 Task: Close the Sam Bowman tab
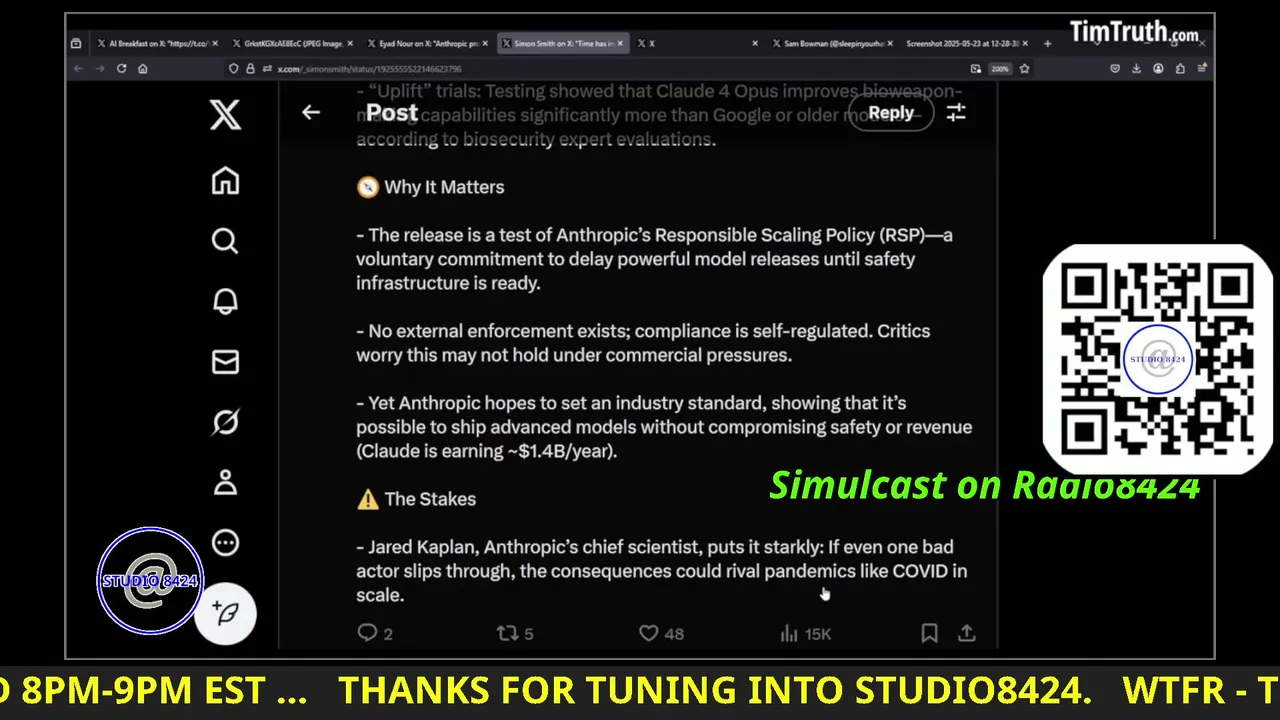(x=890, y=43)
